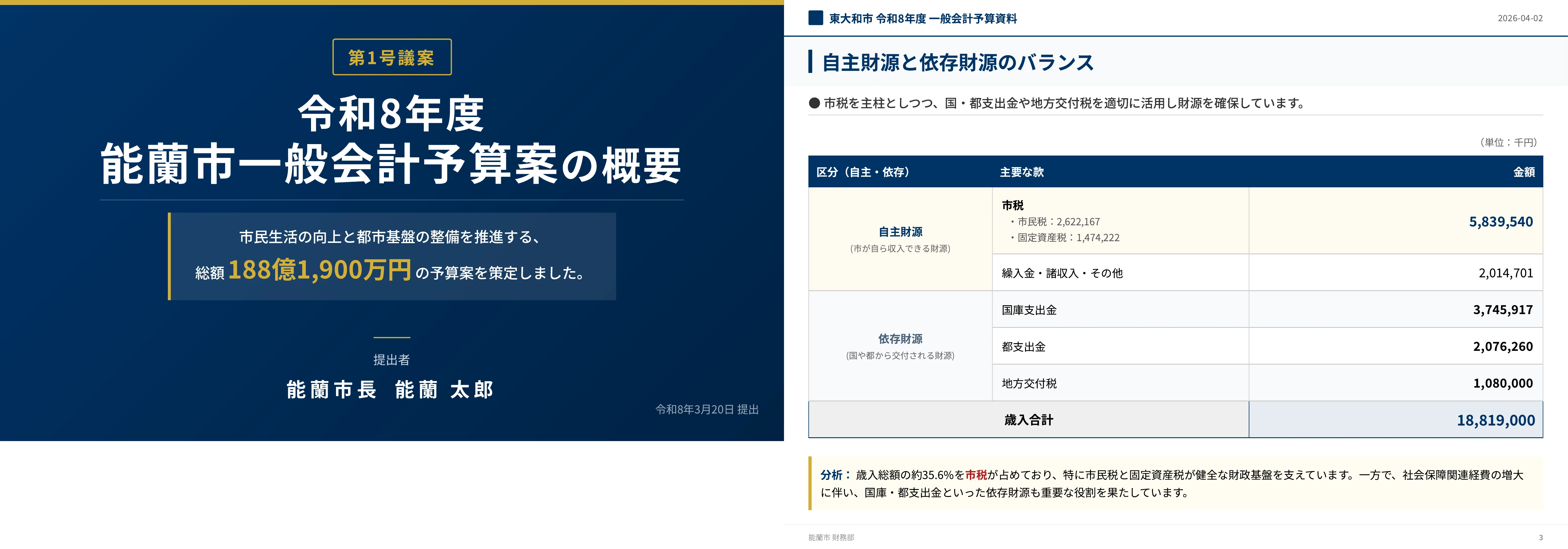Click the column header 金額

coord(1524,172)
